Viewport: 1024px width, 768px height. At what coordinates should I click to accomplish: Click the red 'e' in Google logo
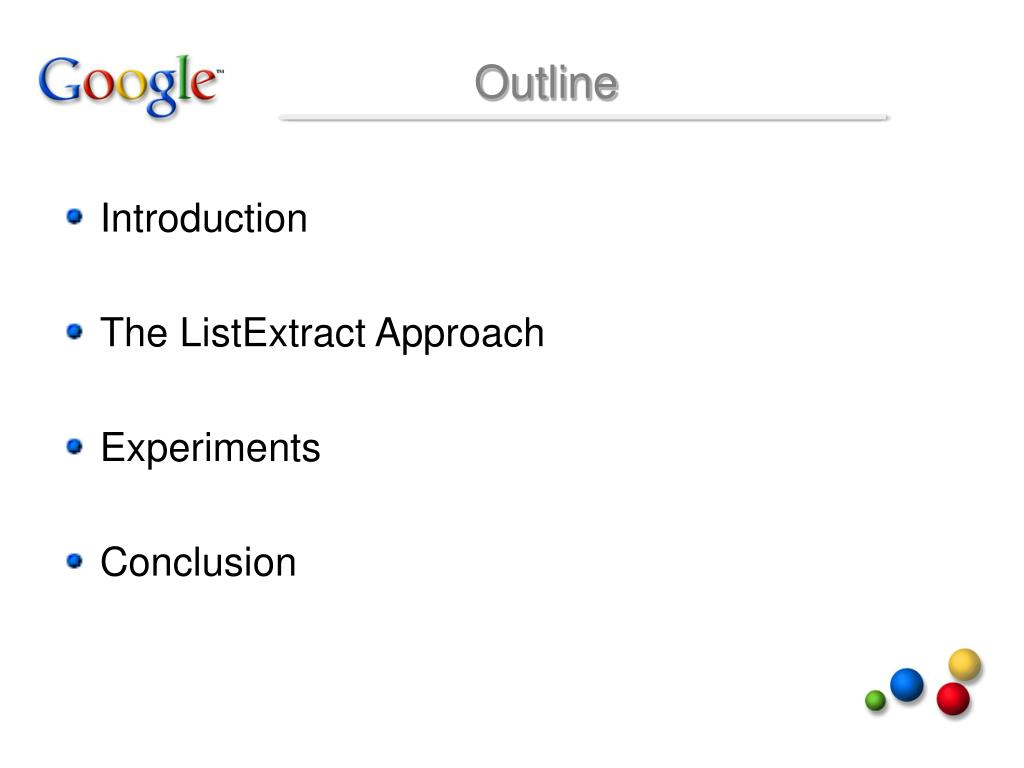pos(205,85)
